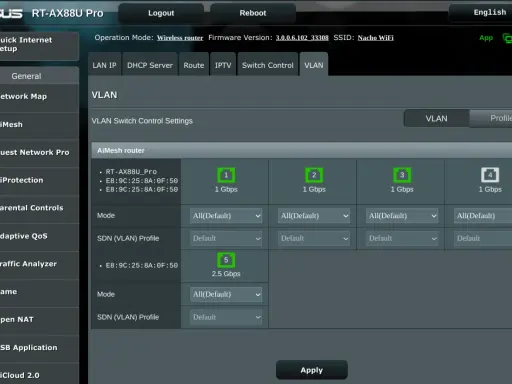Switch to the Profile view toggle

click(491, 118)
